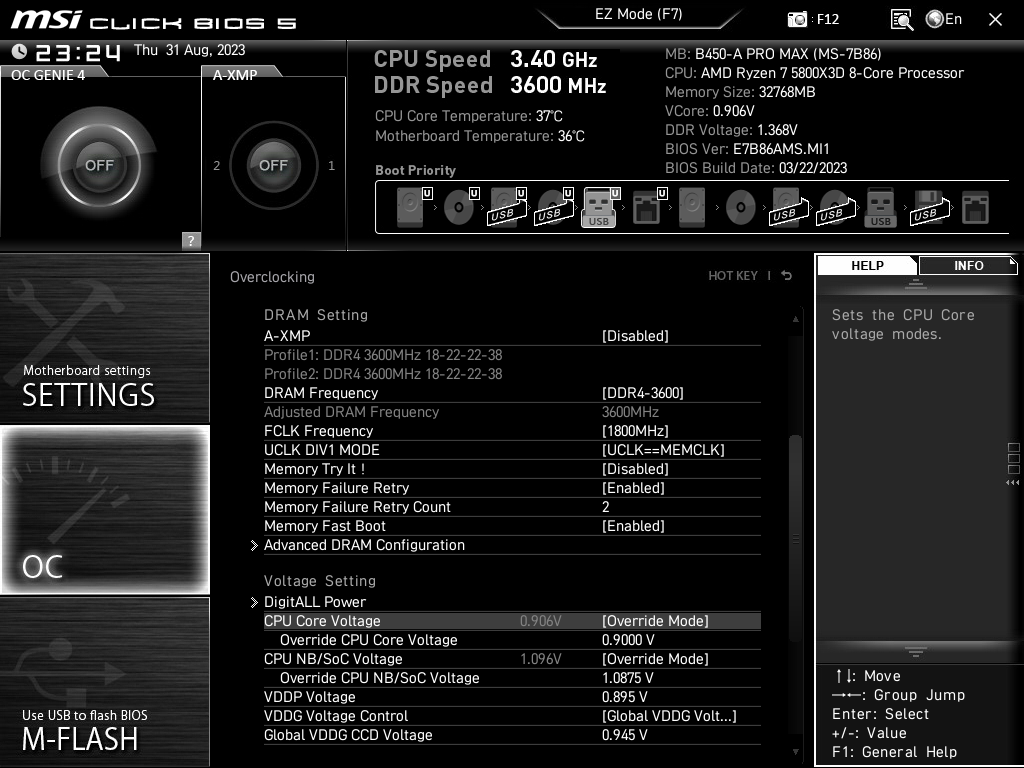This screenshot has height=768, width=1024.
Task: Select the legacy USB key boot icon
Action: point(880,208)
